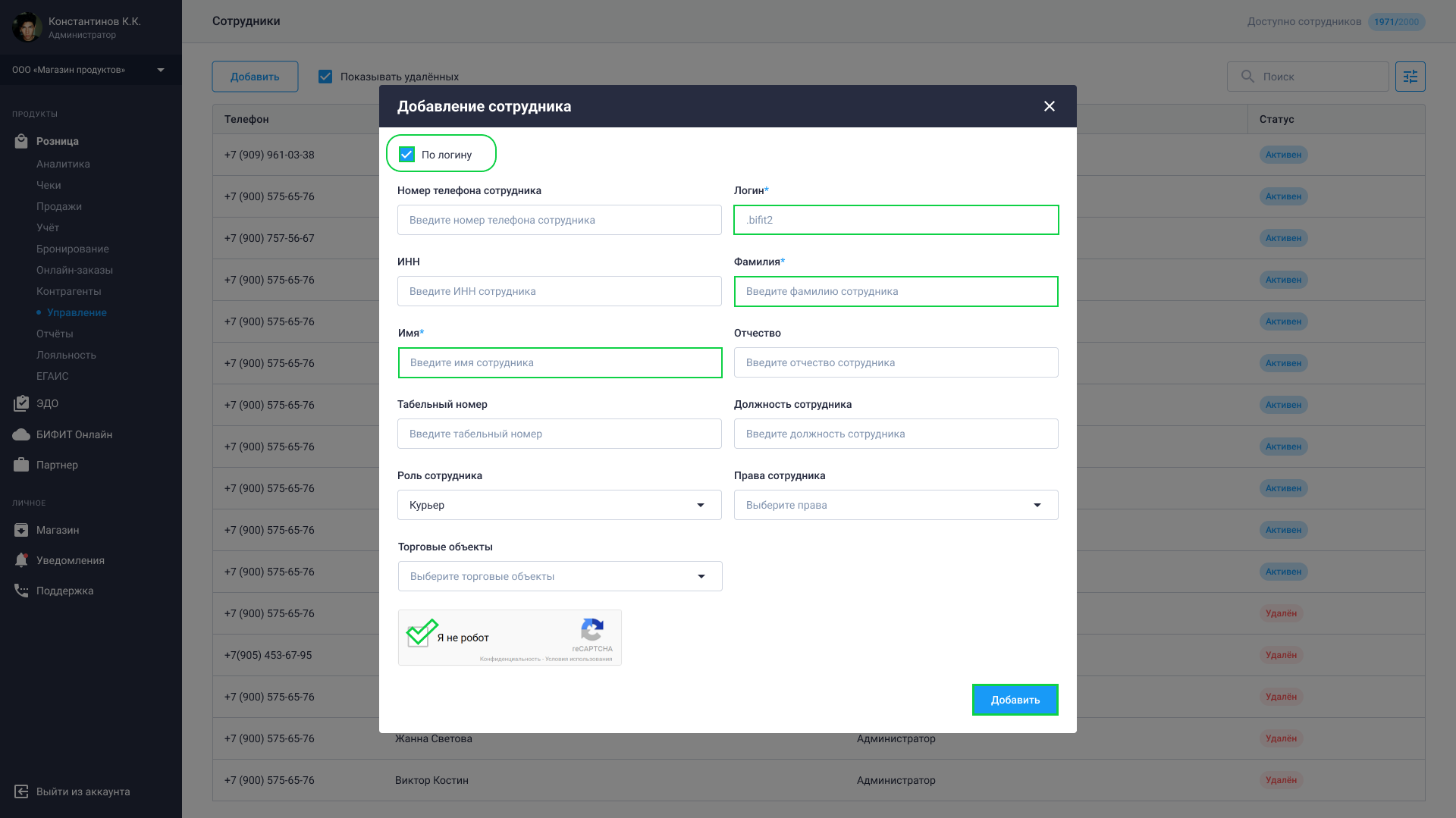The height and width of the screenshot is (818, 1456).
Task: Click the ЭДО document icon in sidebar
Action: [x=21, y=403]
